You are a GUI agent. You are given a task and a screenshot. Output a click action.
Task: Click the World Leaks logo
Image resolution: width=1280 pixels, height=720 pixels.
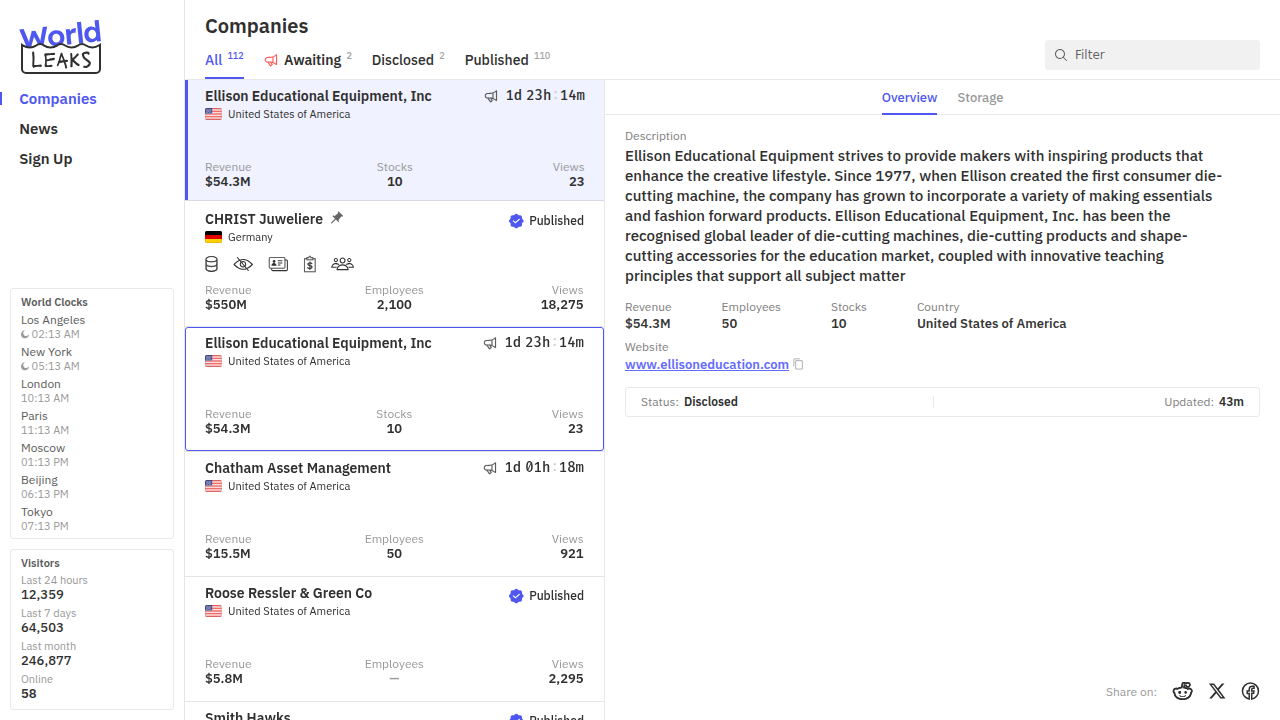tap(60, 47)
